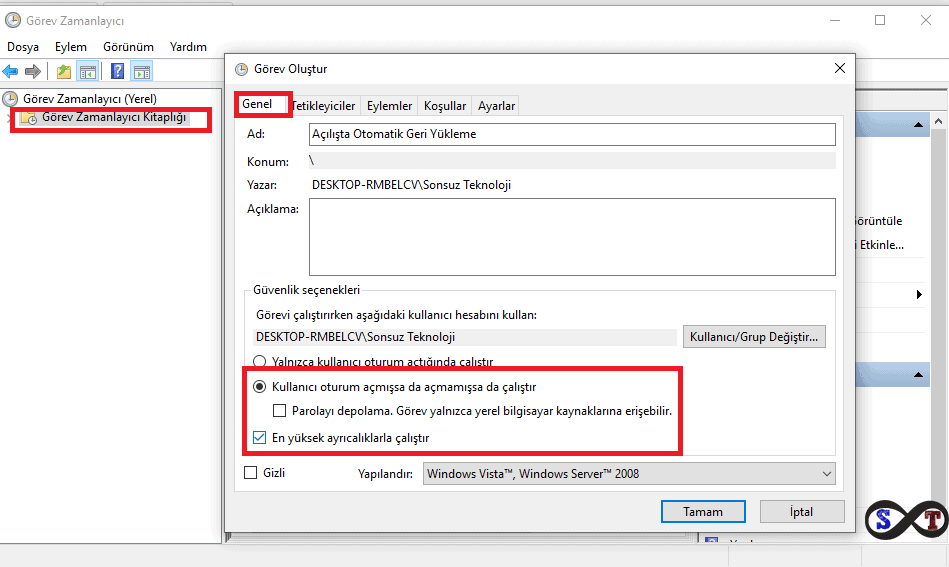Click the Forward arrow toolbar icon

[x=33, y=71]
